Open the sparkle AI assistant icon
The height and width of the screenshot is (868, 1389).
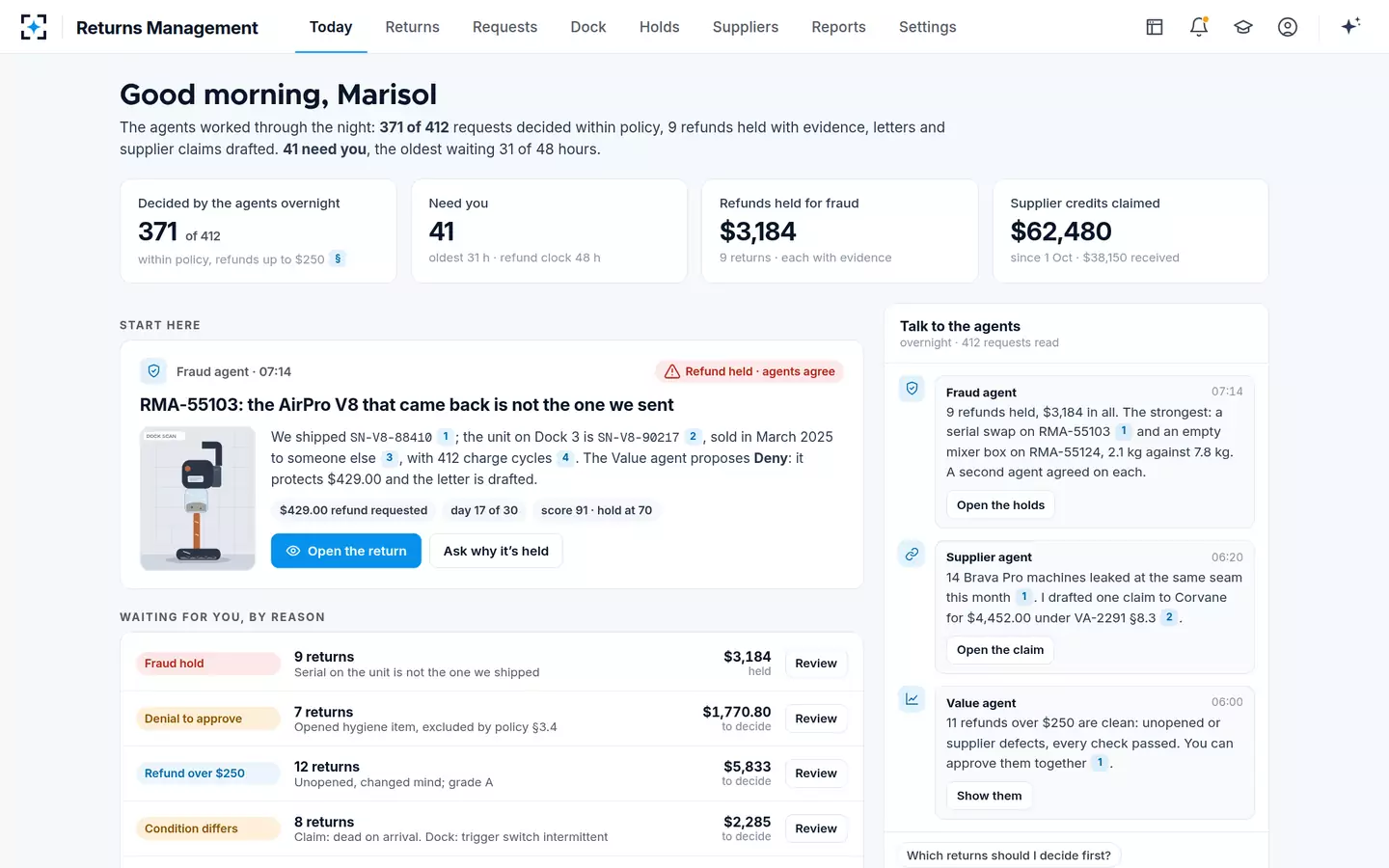click(1350, 27)
